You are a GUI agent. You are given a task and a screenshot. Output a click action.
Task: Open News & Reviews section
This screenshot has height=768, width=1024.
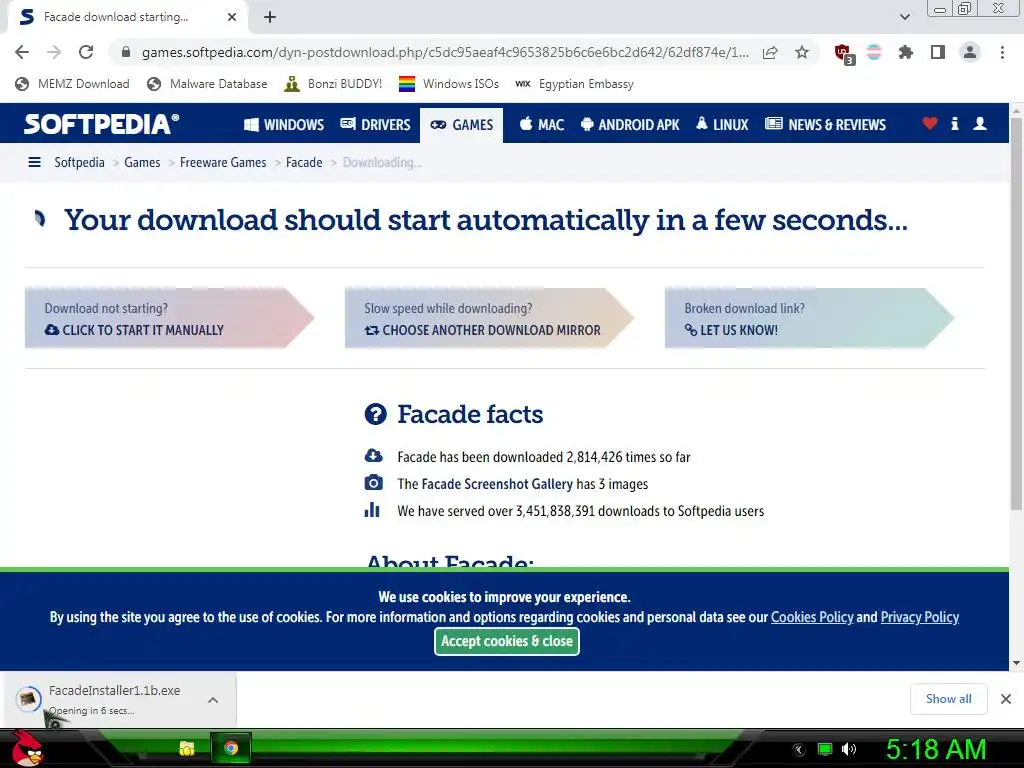825,124
